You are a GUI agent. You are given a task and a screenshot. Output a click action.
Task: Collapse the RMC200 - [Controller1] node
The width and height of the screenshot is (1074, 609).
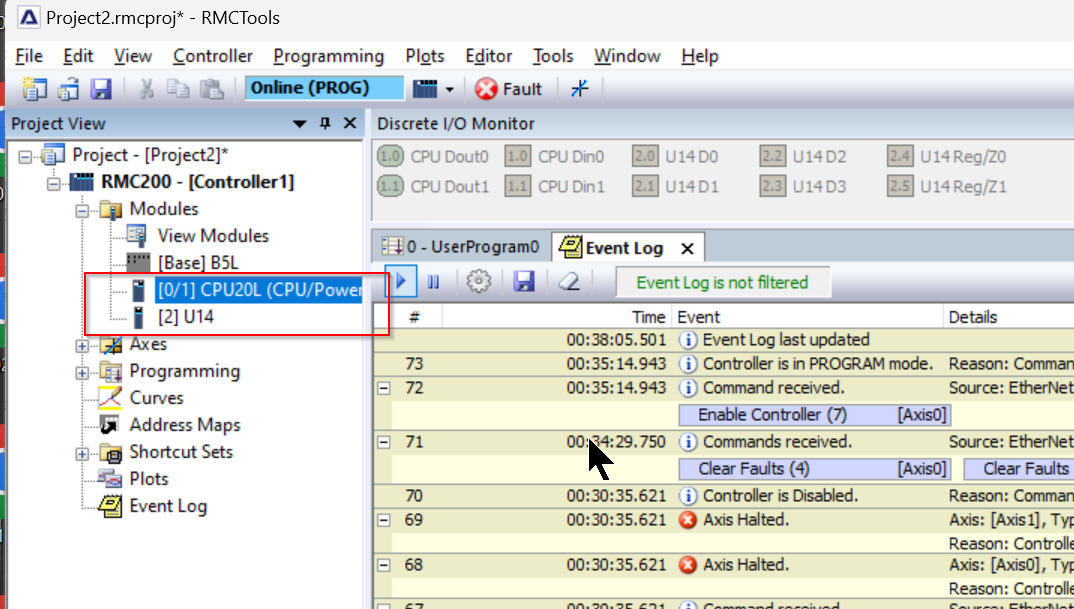click(53, 183)
